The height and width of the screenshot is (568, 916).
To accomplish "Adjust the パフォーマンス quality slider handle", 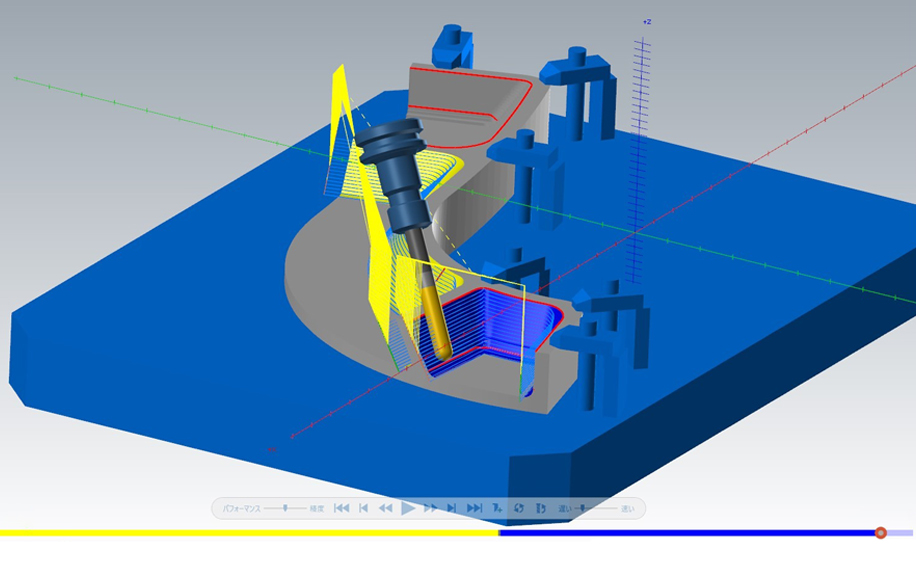I will click(x=285, y=508).
